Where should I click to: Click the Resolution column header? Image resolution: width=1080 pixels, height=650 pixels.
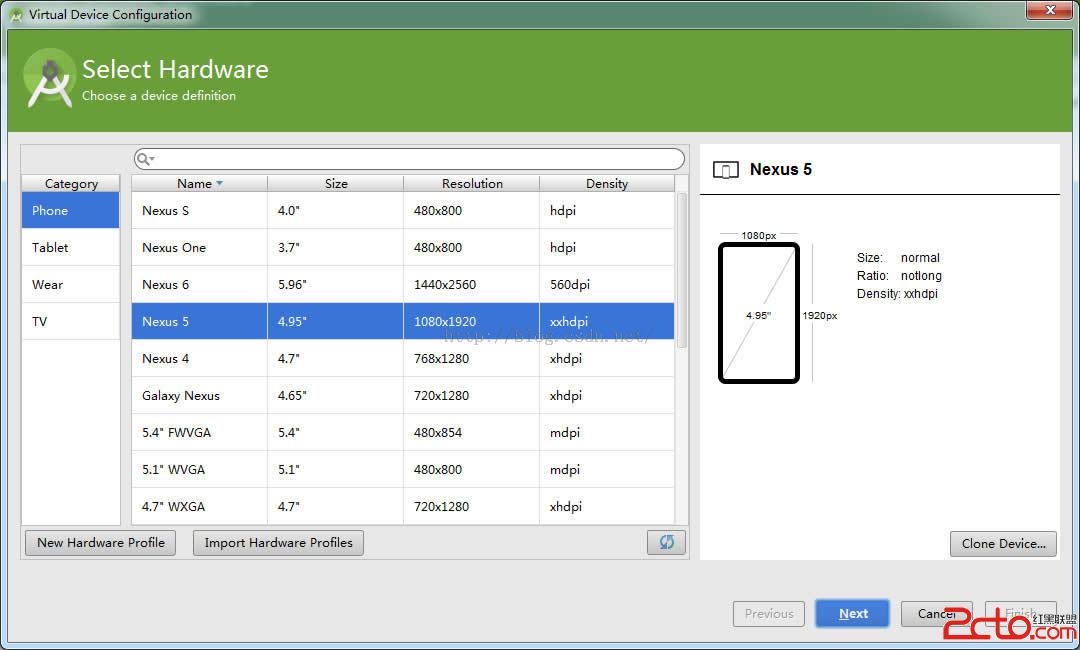[x=472, y=184]
